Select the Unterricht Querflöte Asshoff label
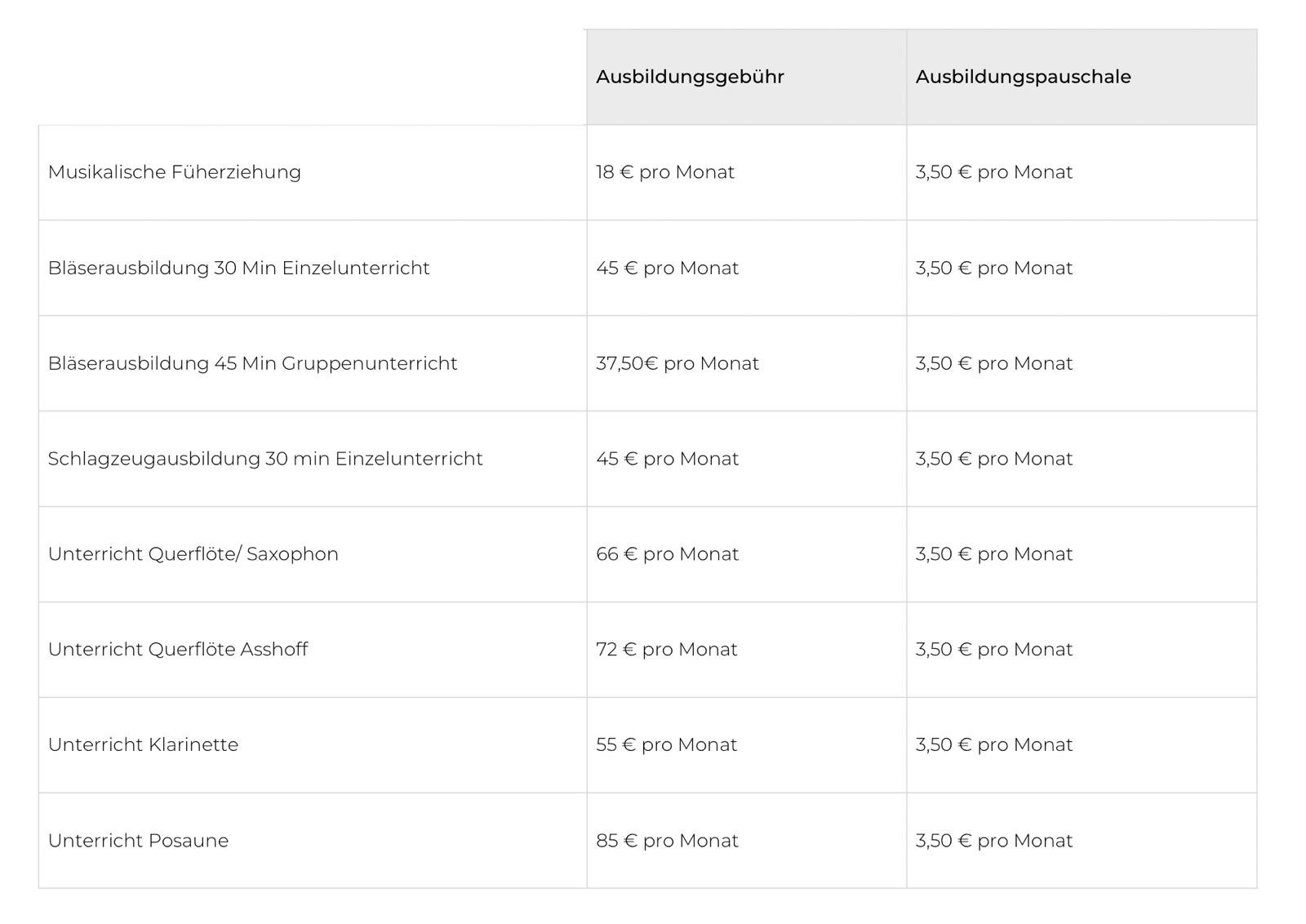This screenshot has width=1306, height=924. 178,650
